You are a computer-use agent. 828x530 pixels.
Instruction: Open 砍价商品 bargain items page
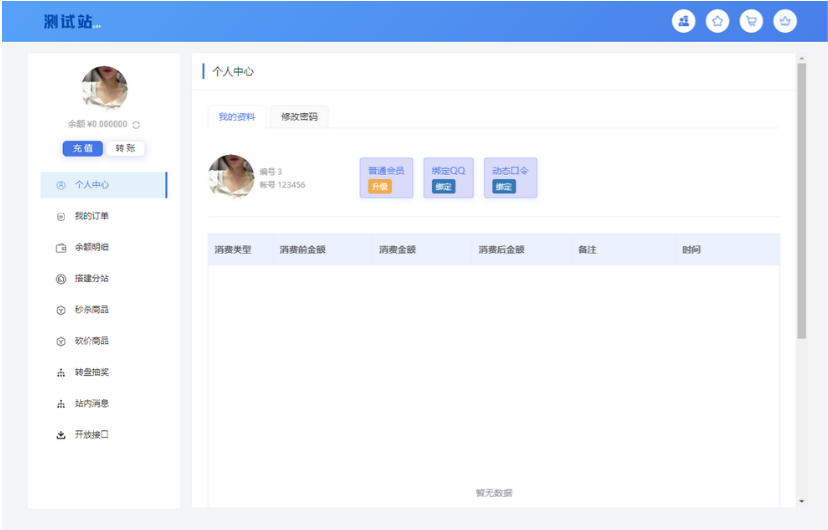pos(91,341)
